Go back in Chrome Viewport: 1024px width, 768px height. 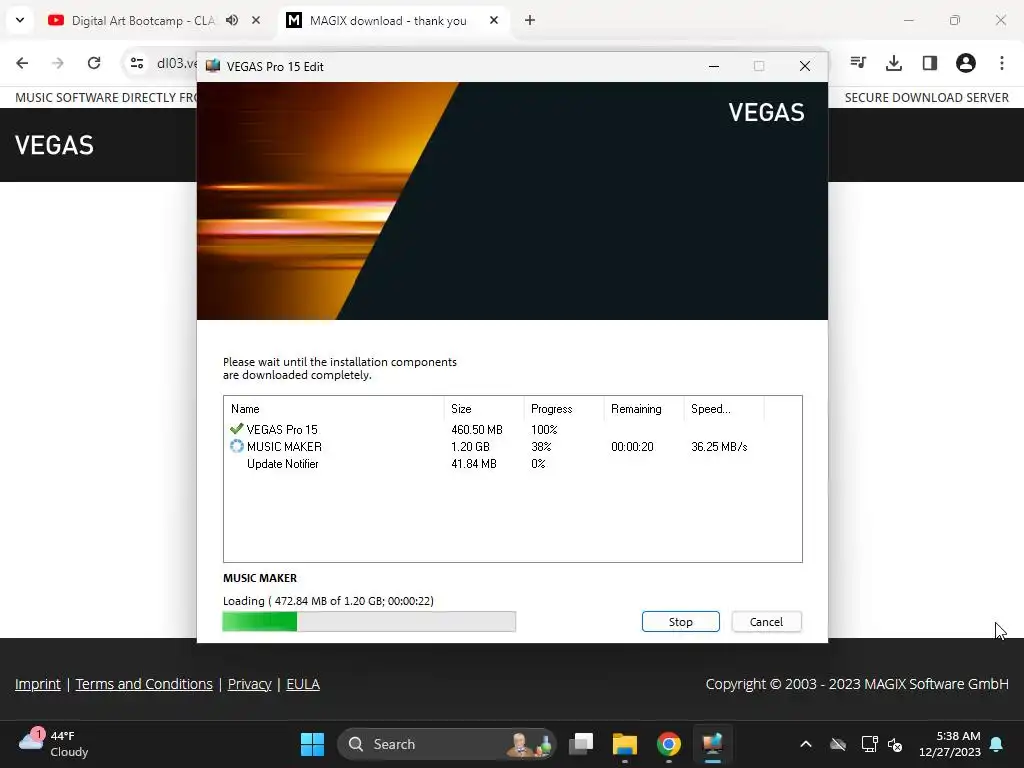[x=22, y=63]
